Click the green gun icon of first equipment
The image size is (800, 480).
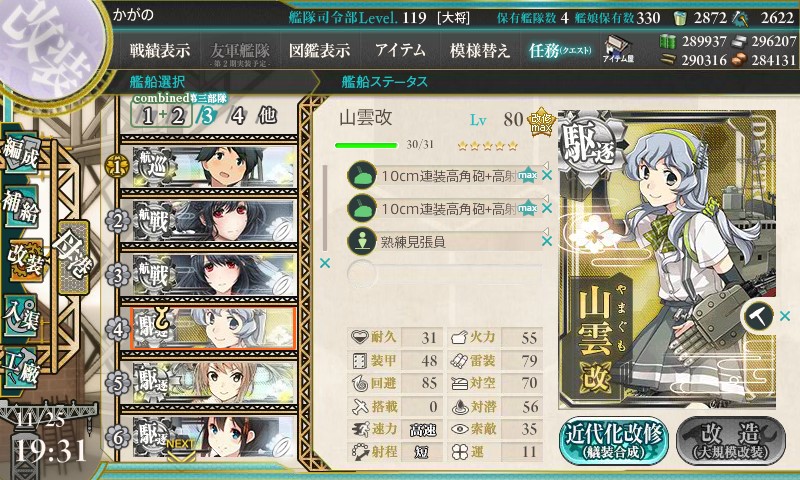tap(361, 175)
